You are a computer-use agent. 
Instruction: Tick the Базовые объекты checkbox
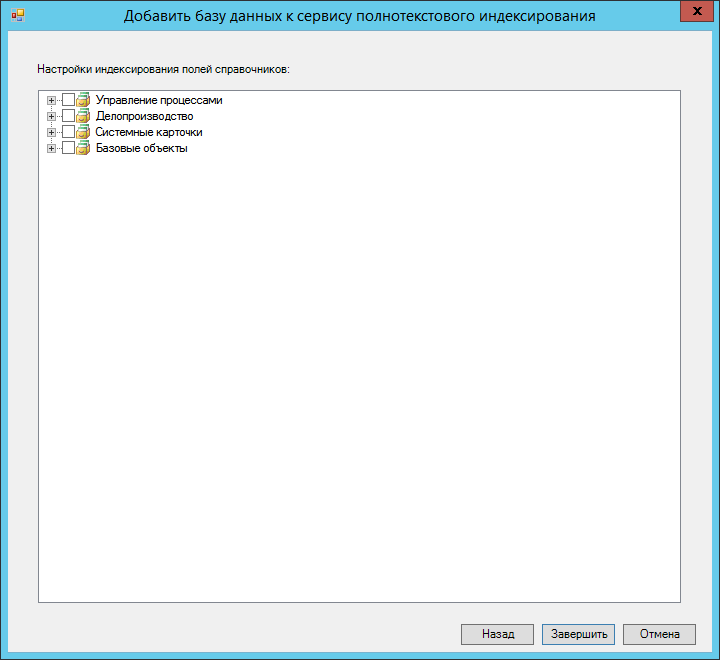68,148
